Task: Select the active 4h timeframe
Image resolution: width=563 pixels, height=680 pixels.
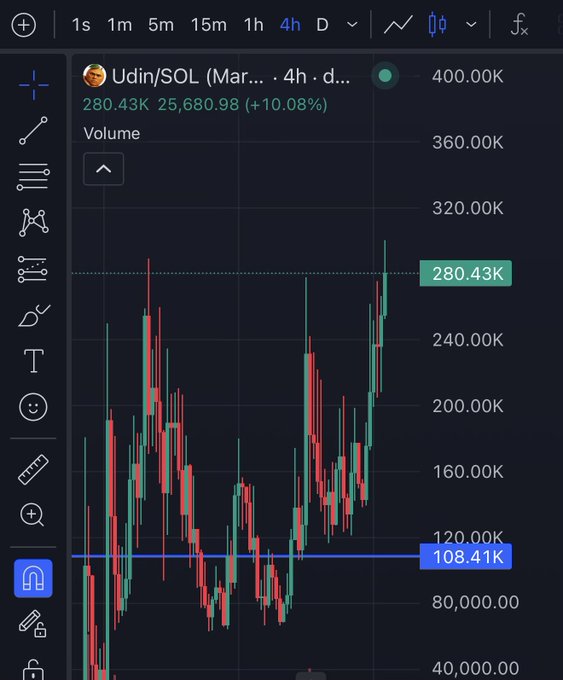Action: (x=290, y=25)
